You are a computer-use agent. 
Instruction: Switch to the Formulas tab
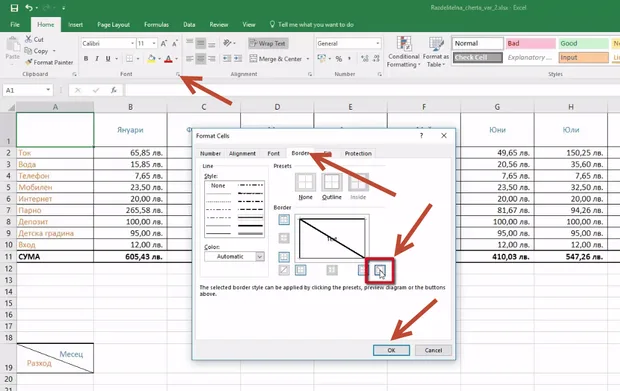pyautogui.click(x=156, y=25)
